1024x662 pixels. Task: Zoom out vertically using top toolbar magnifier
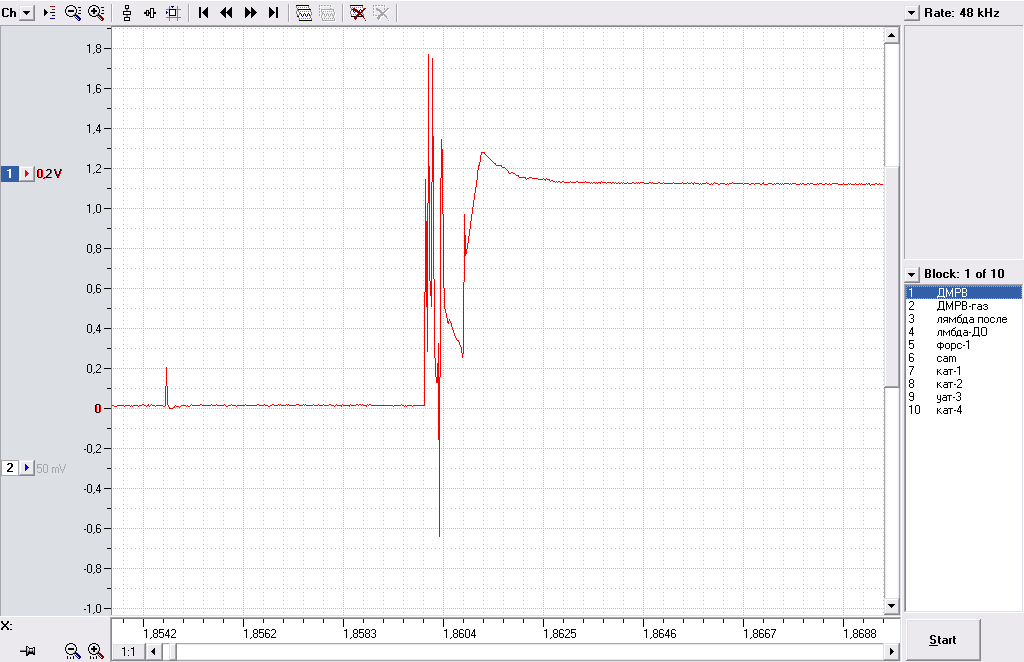pyautogui.click(x=72, y=13)
